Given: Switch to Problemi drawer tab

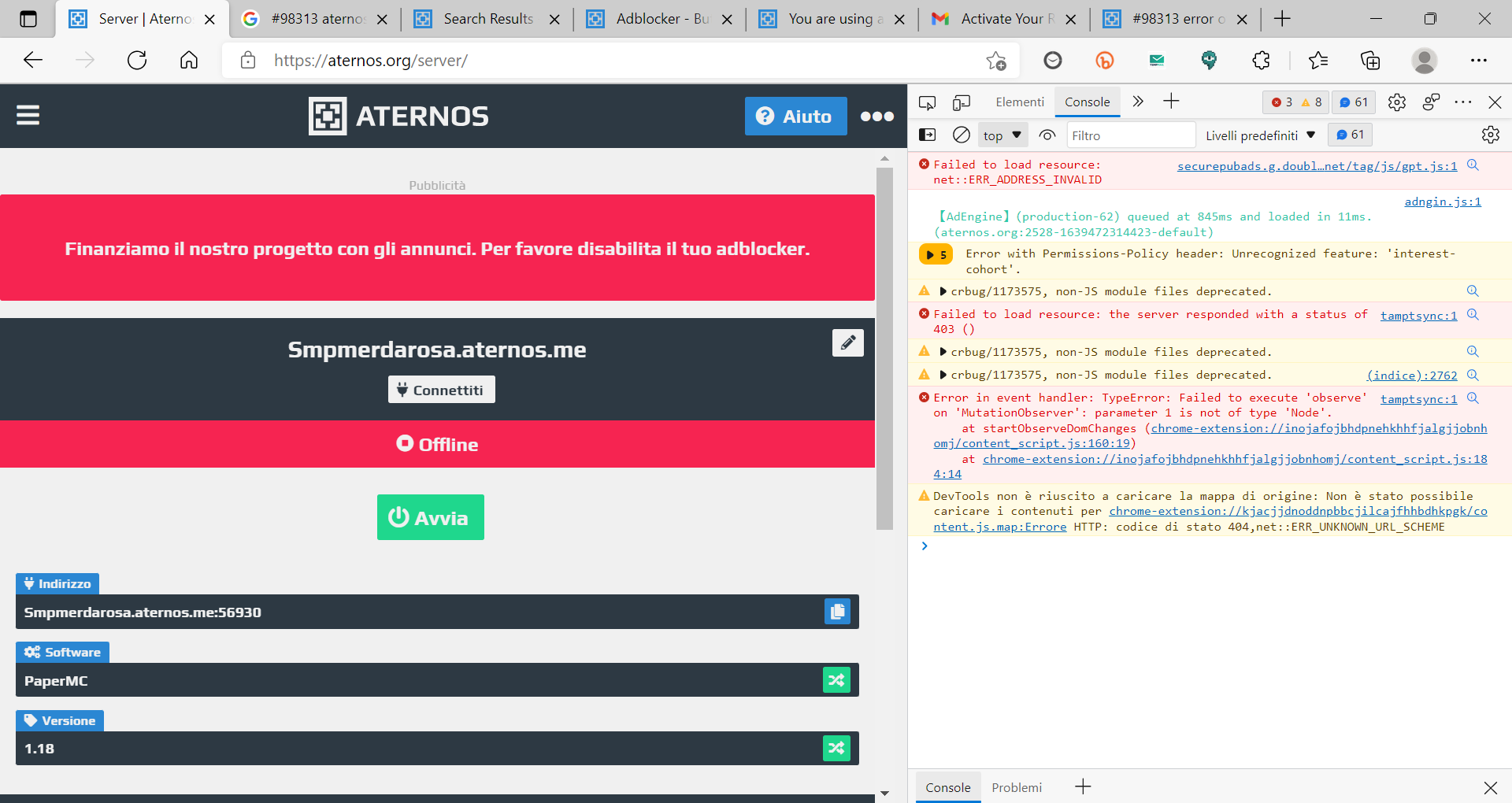Looking at the screenshot, I should coord(1017,787).
